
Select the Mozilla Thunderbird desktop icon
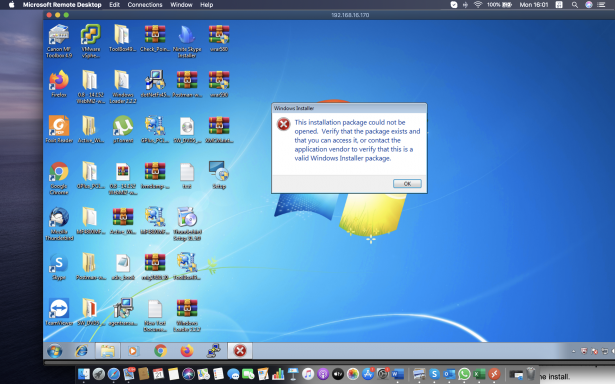[59, 224]
